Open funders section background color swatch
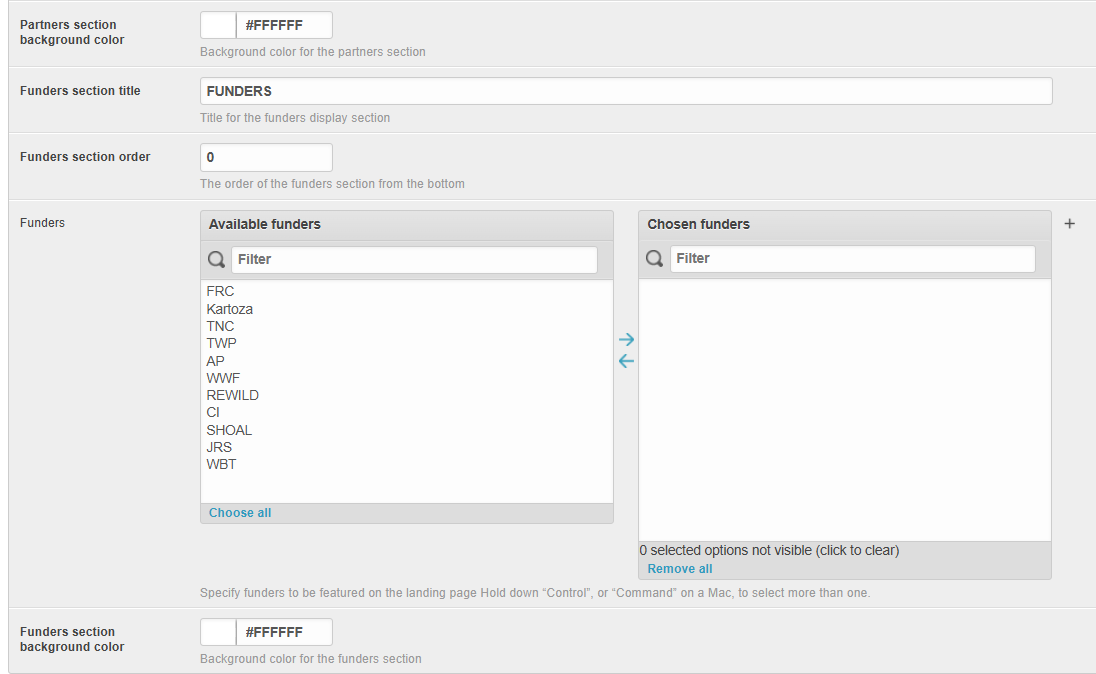Screen dimensions: 1096x674 [218, 632]
